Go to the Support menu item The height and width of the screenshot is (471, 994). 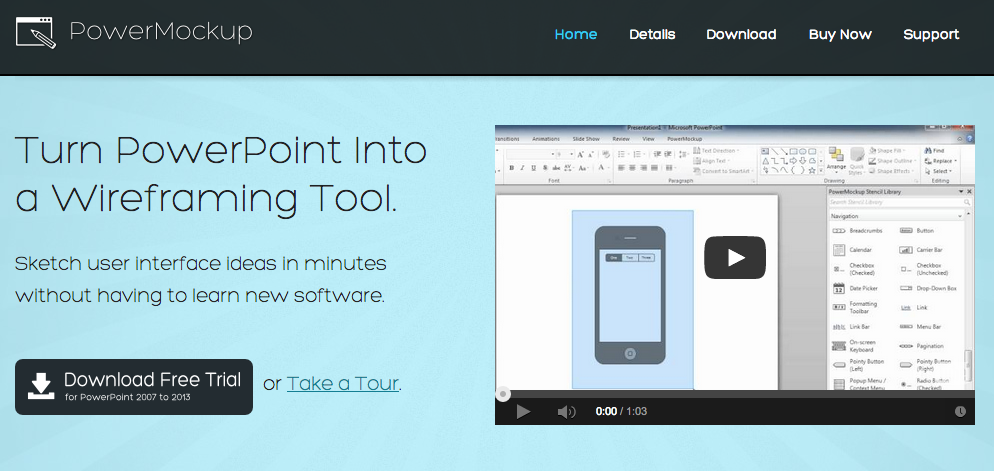[931, 34]
